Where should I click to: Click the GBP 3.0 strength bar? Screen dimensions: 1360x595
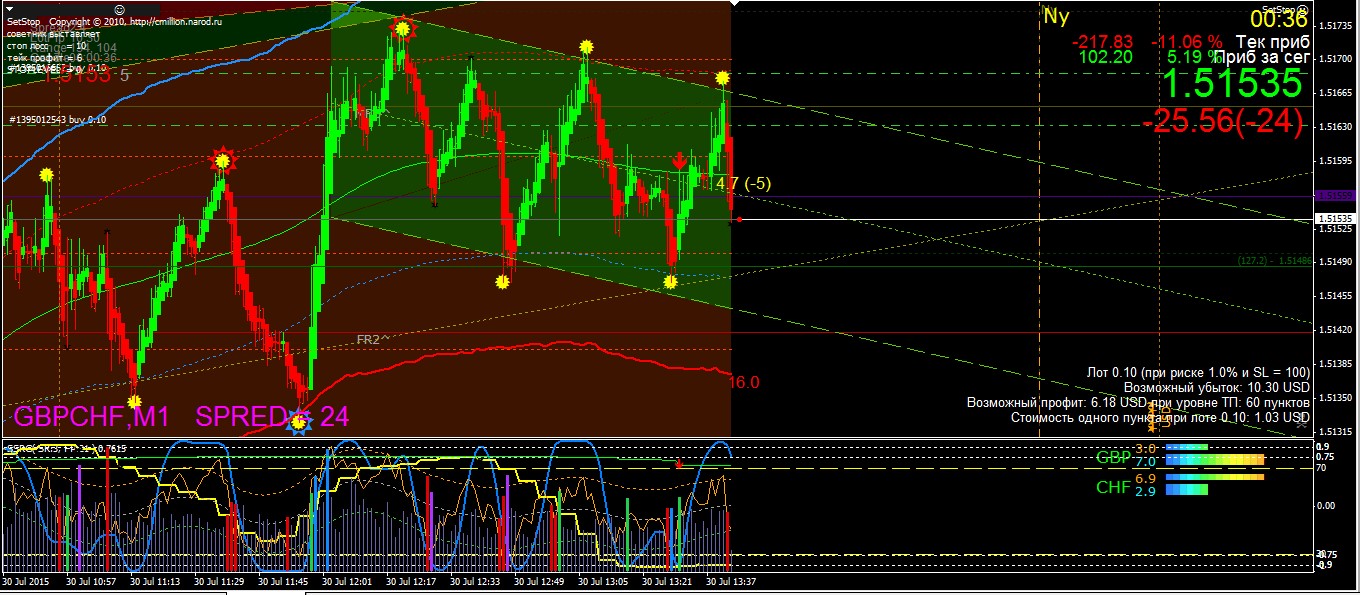coord(1187,448)
